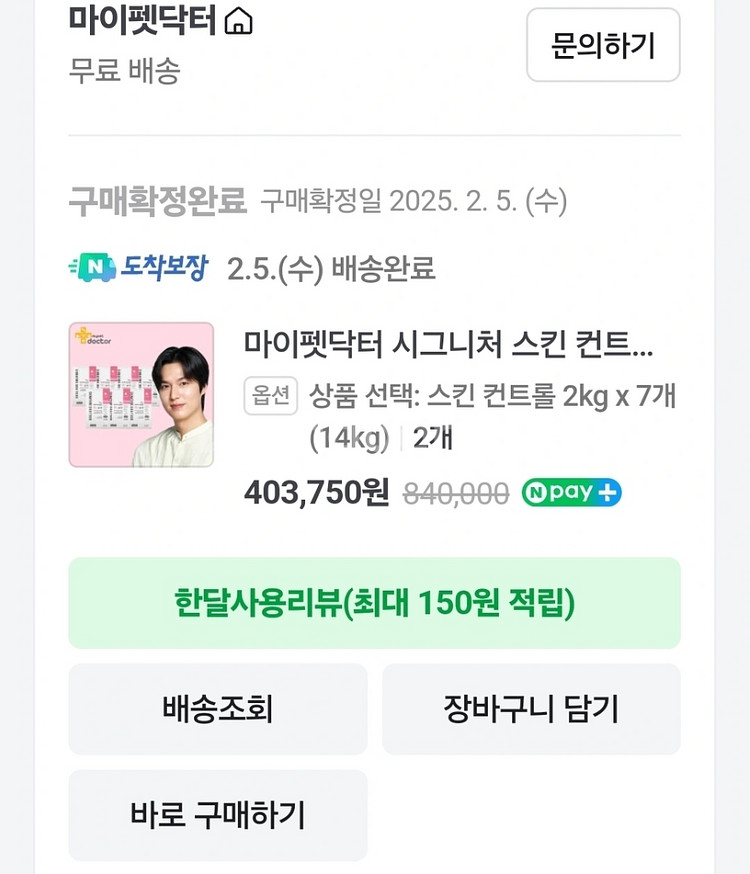
Task: Click the 2개 quantity text
Action: click(x=433, y=438)
